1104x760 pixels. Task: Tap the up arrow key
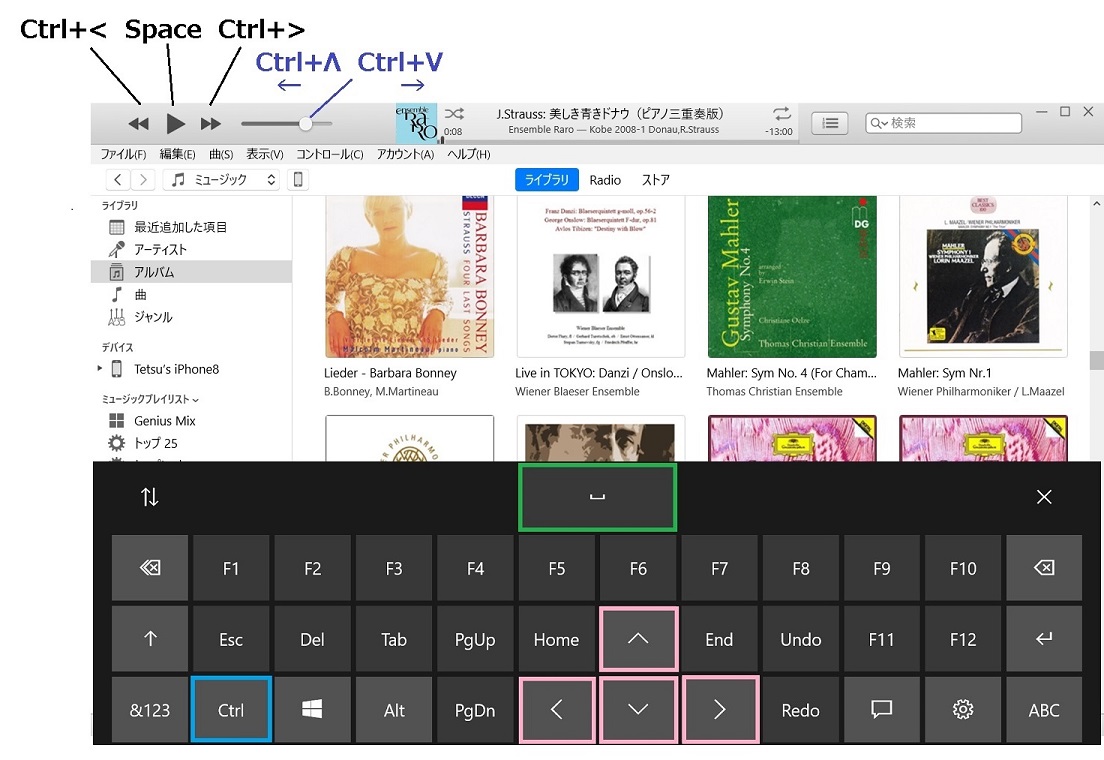click(x=639, y=639)
